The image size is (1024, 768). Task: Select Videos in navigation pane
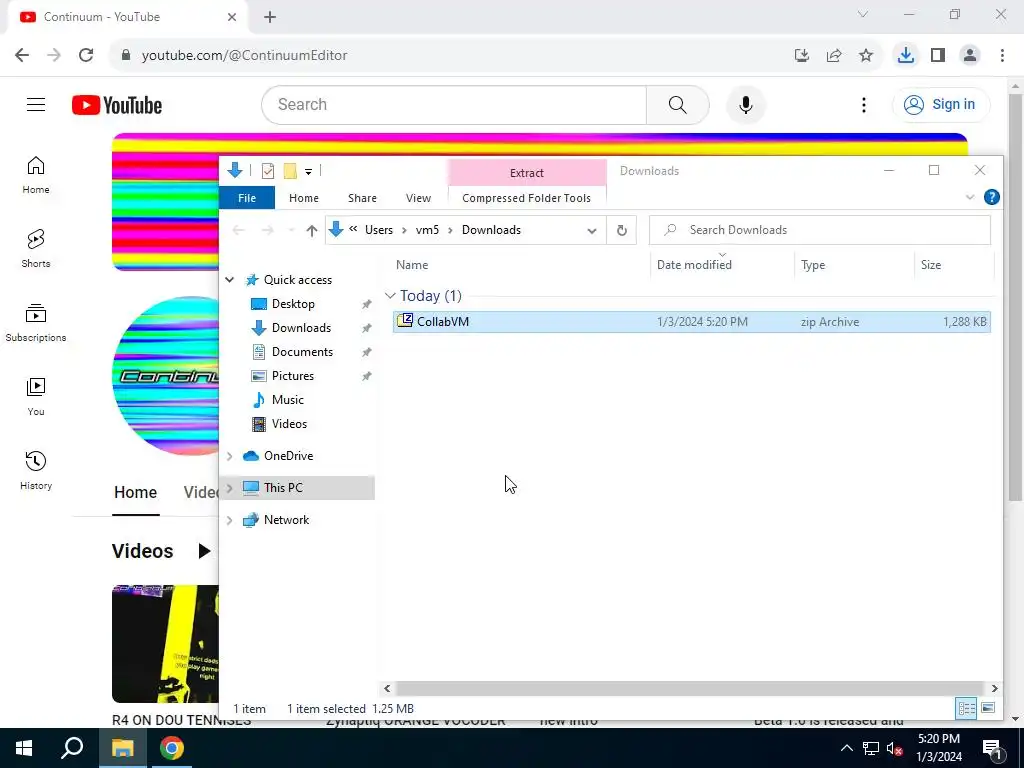(x=289, y=424)
